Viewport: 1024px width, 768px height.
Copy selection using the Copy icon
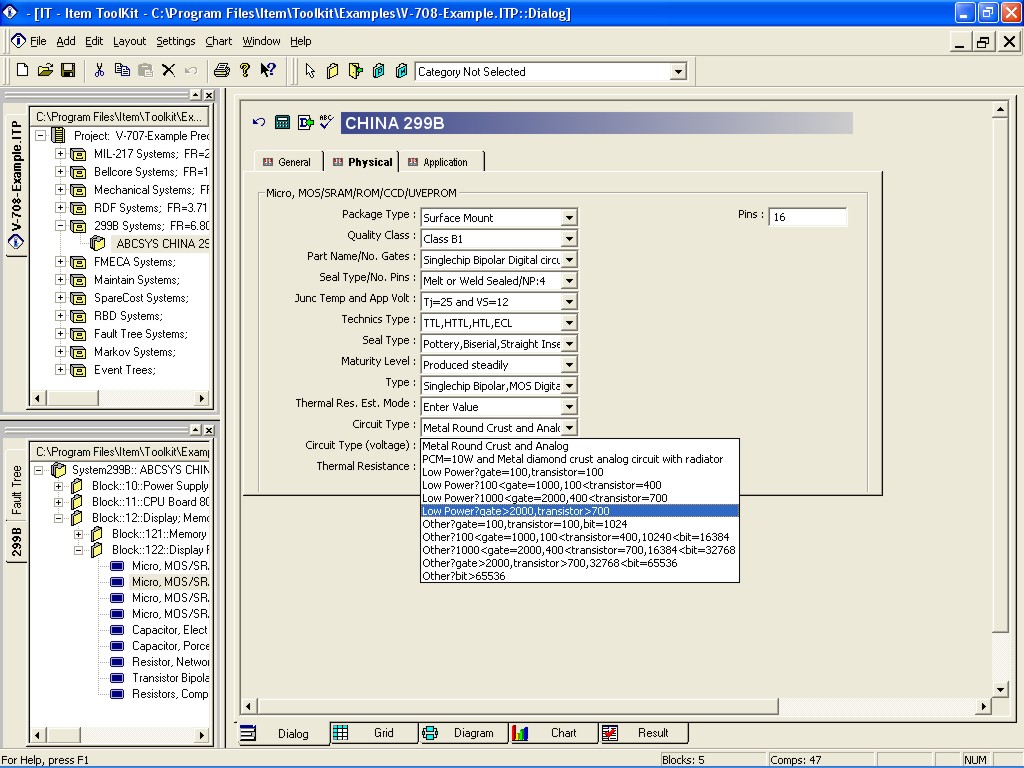[x=122, y=70]
